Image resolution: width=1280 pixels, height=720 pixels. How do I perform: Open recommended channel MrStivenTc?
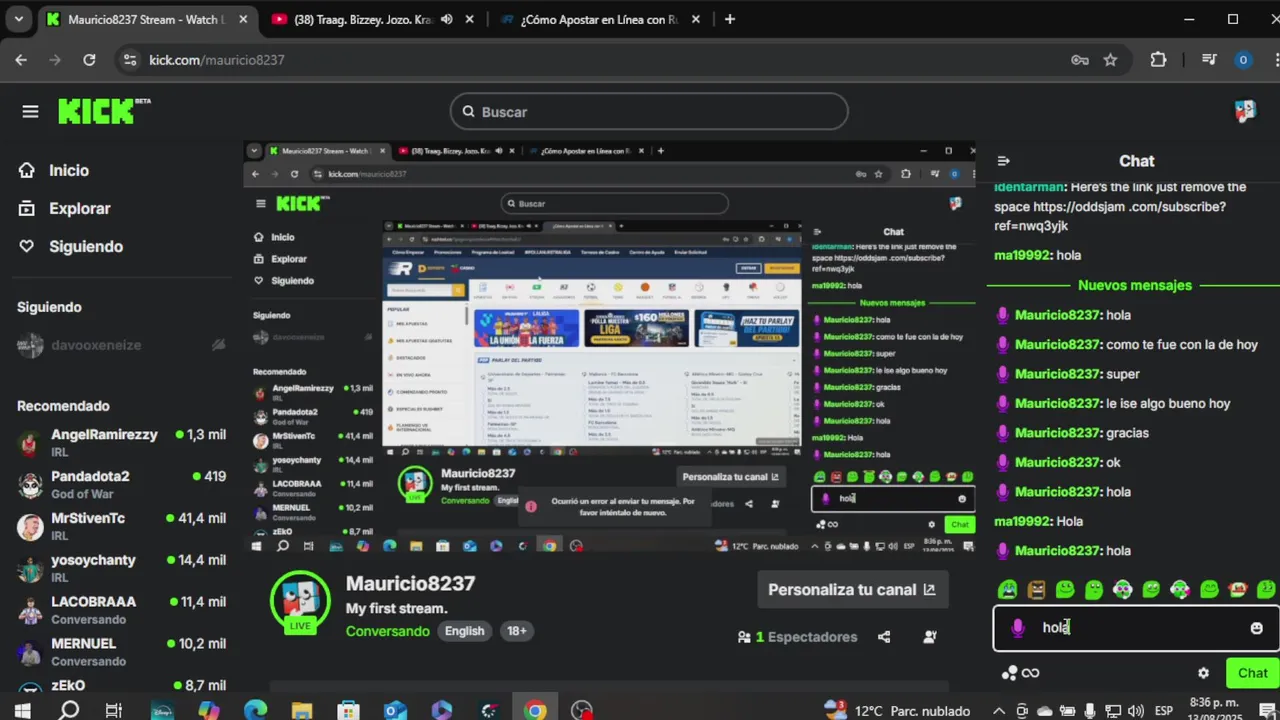pos(122,526)
